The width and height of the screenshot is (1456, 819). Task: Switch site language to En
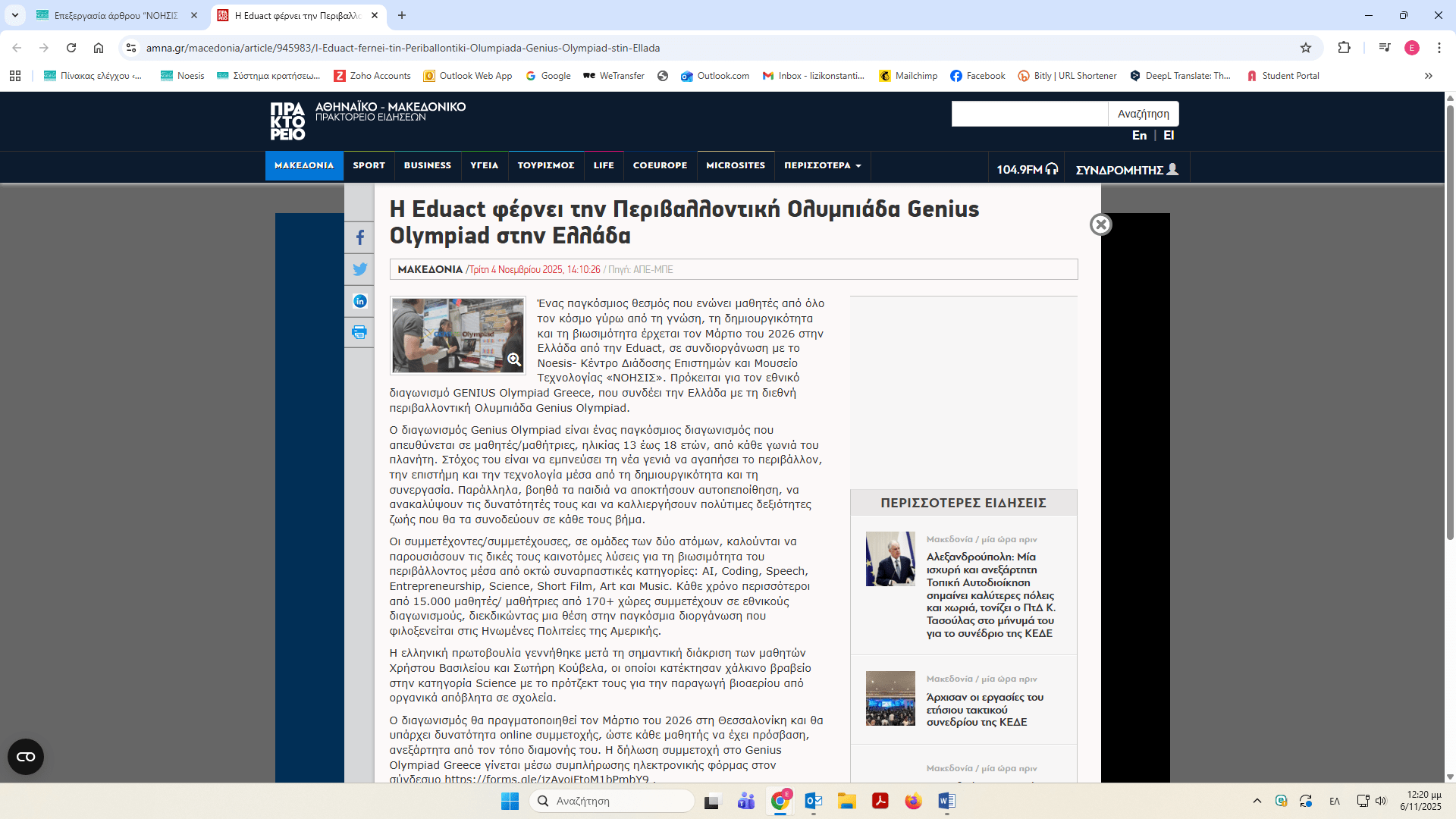[x=1139, y=135]
